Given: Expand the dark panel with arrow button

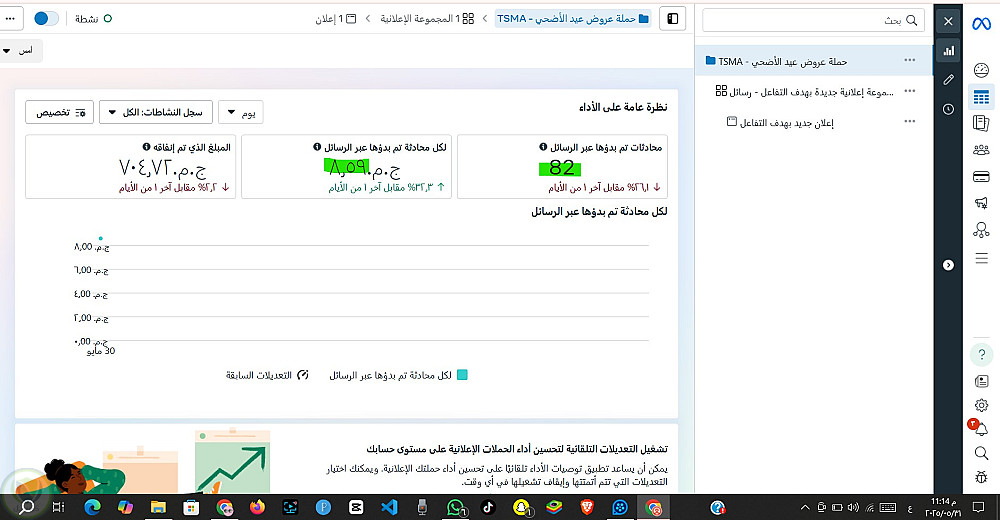Looking at the screenshot, I should click(x=948, y=265).
